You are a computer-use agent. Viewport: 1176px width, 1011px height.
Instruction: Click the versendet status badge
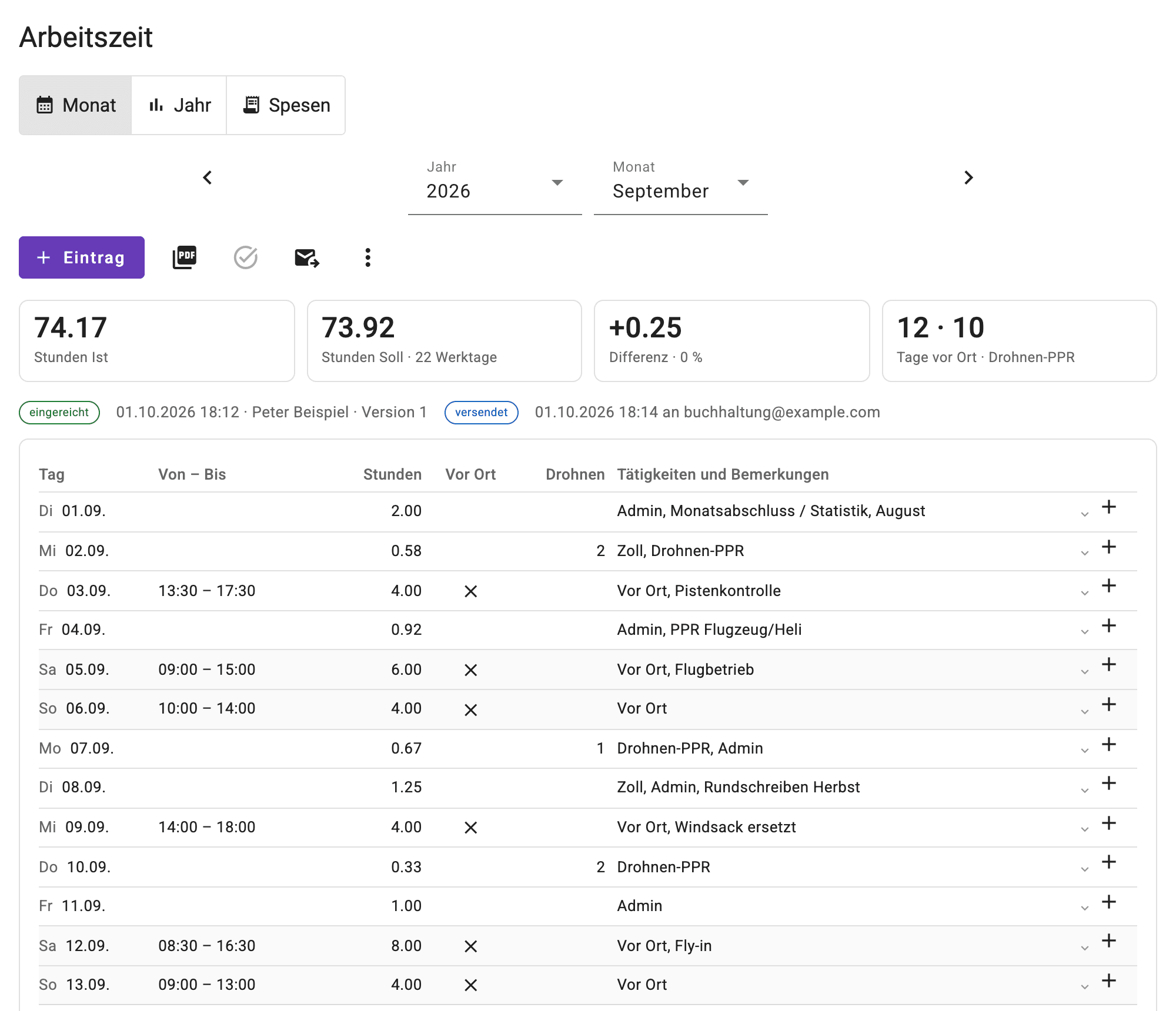[482, 412]
